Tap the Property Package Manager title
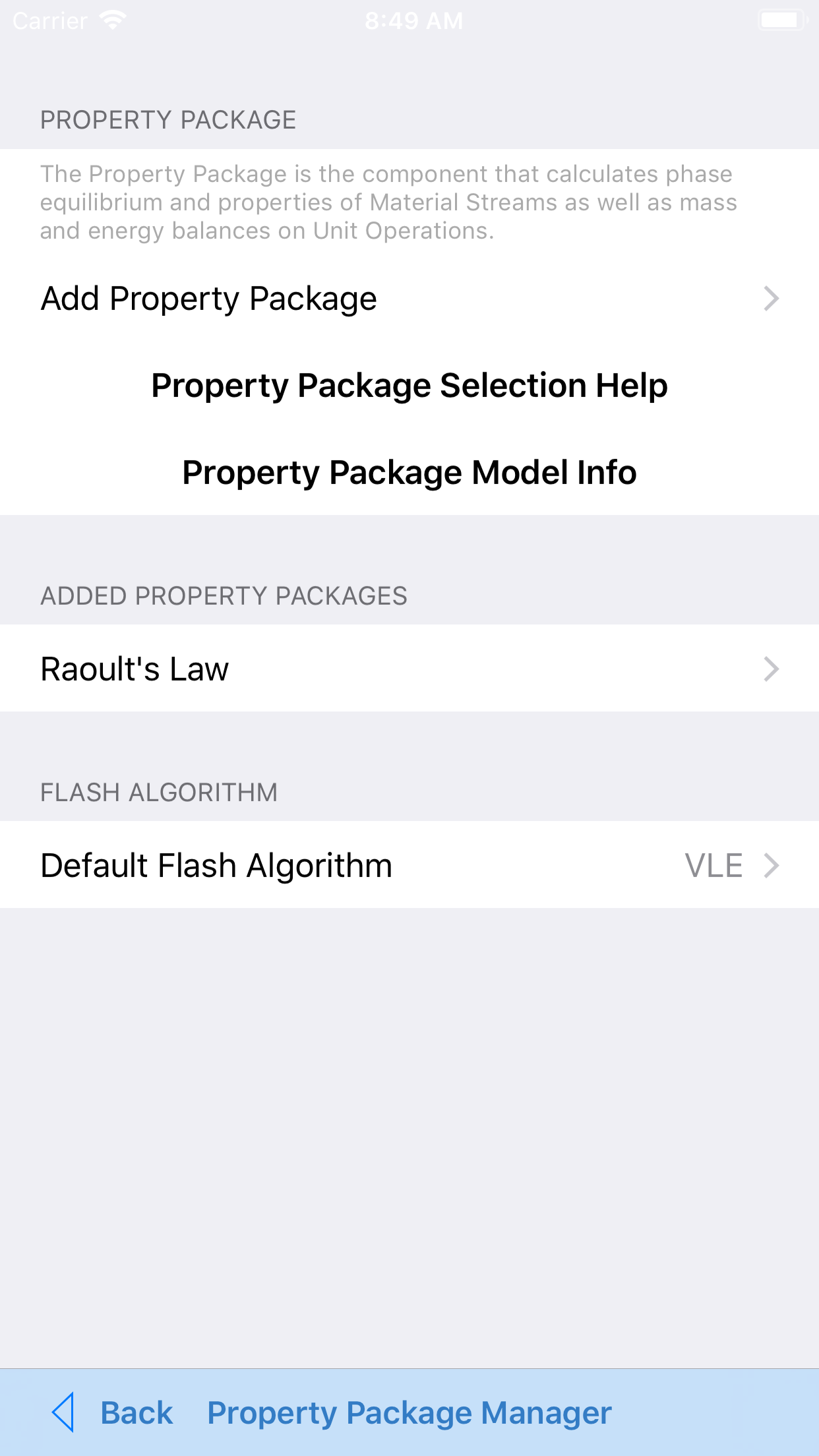 pyautogui.click(x=409, y=1412)
